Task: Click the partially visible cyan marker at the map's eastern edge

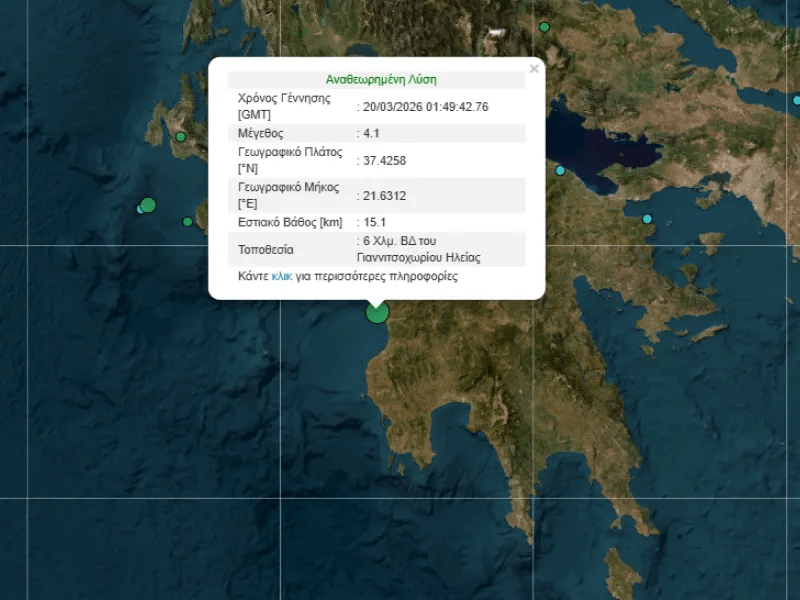Action: click(797, 100)
